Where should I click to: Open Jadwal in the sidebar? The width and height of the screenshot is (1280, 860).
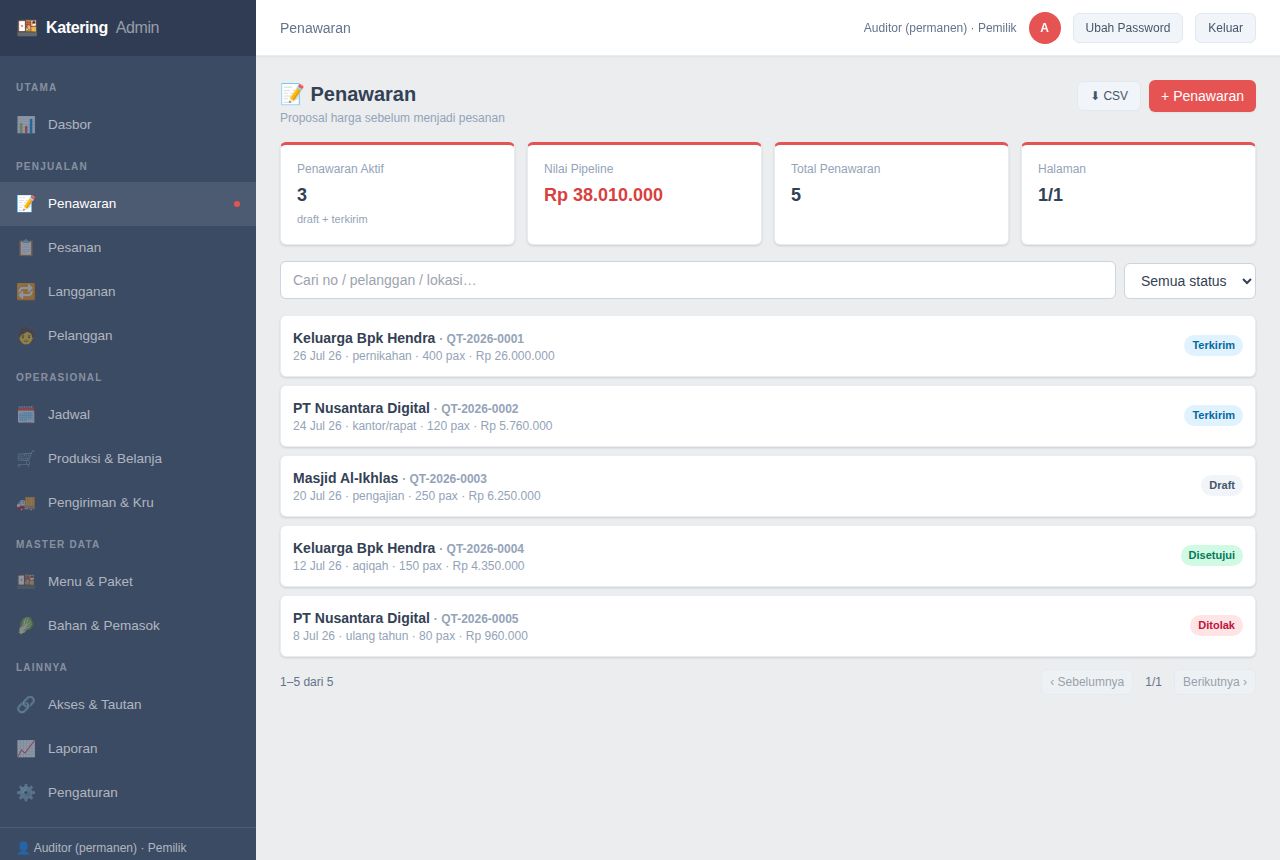point(128,415)
